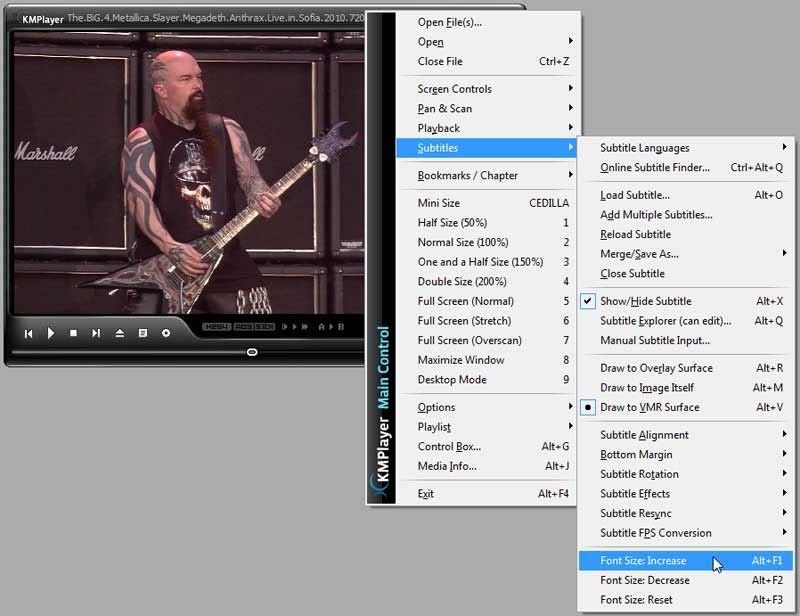Click the H264 video codec indicator
The width and height of the screenshot is (800, 616).
pyautogui.click(x=217, y=327)
